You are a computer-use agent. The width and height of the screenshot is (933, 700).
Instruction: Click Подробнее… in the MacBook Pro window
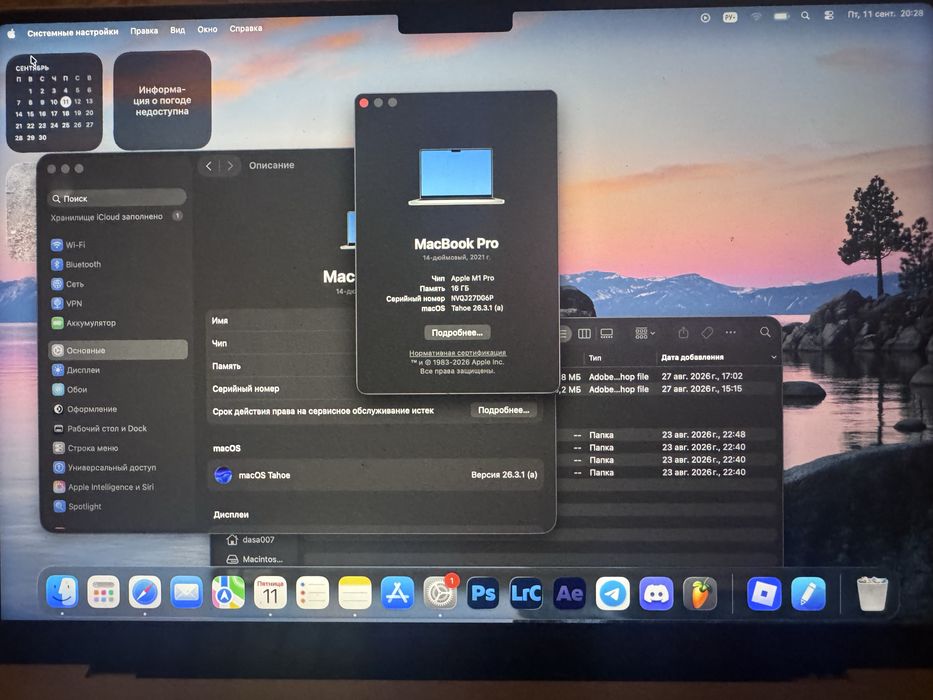pos(456,332)
